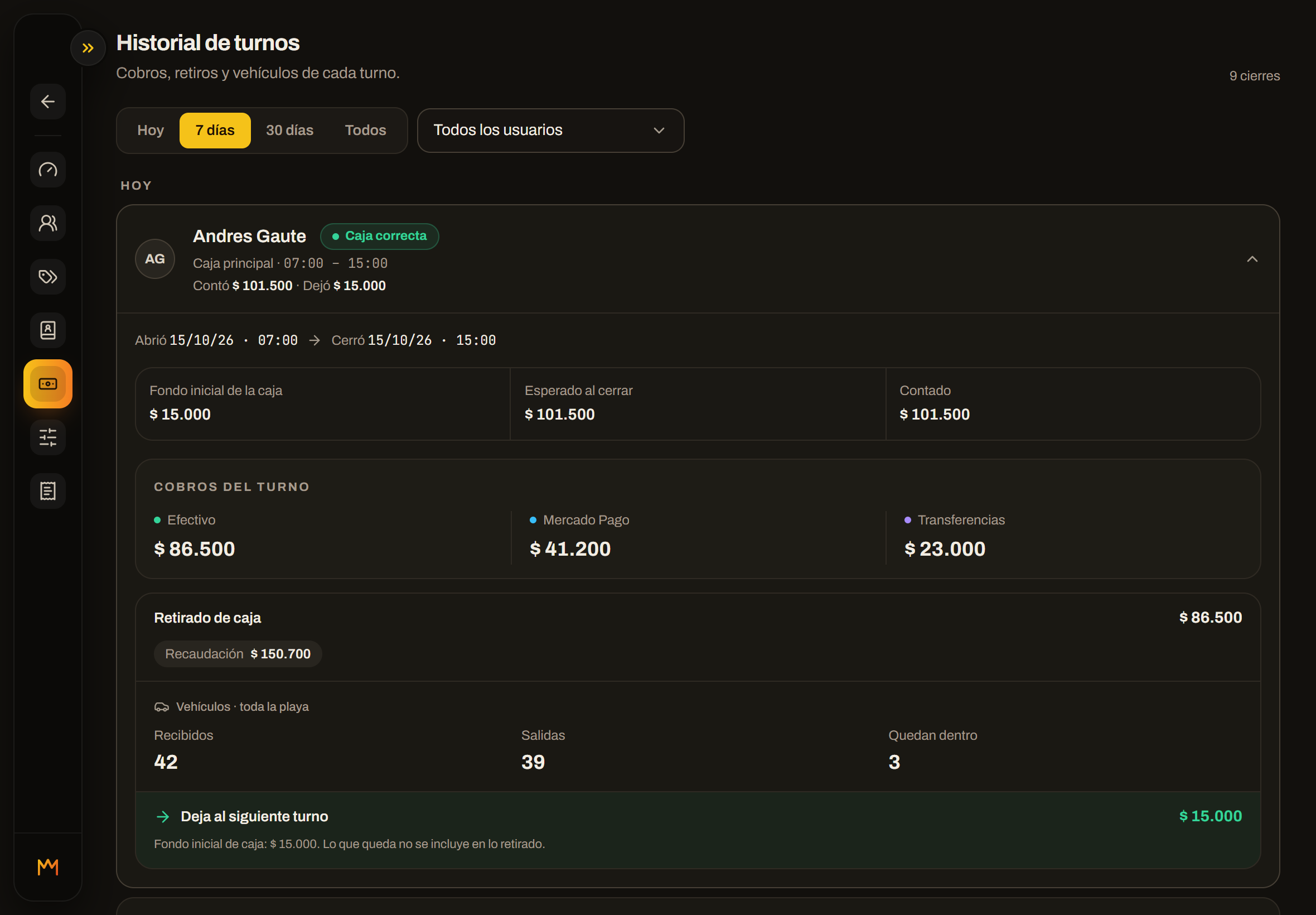1316x915 pixels.
Task: Click the Andres Gaute name
Action: pyautogui.click(x=249, y=236)
